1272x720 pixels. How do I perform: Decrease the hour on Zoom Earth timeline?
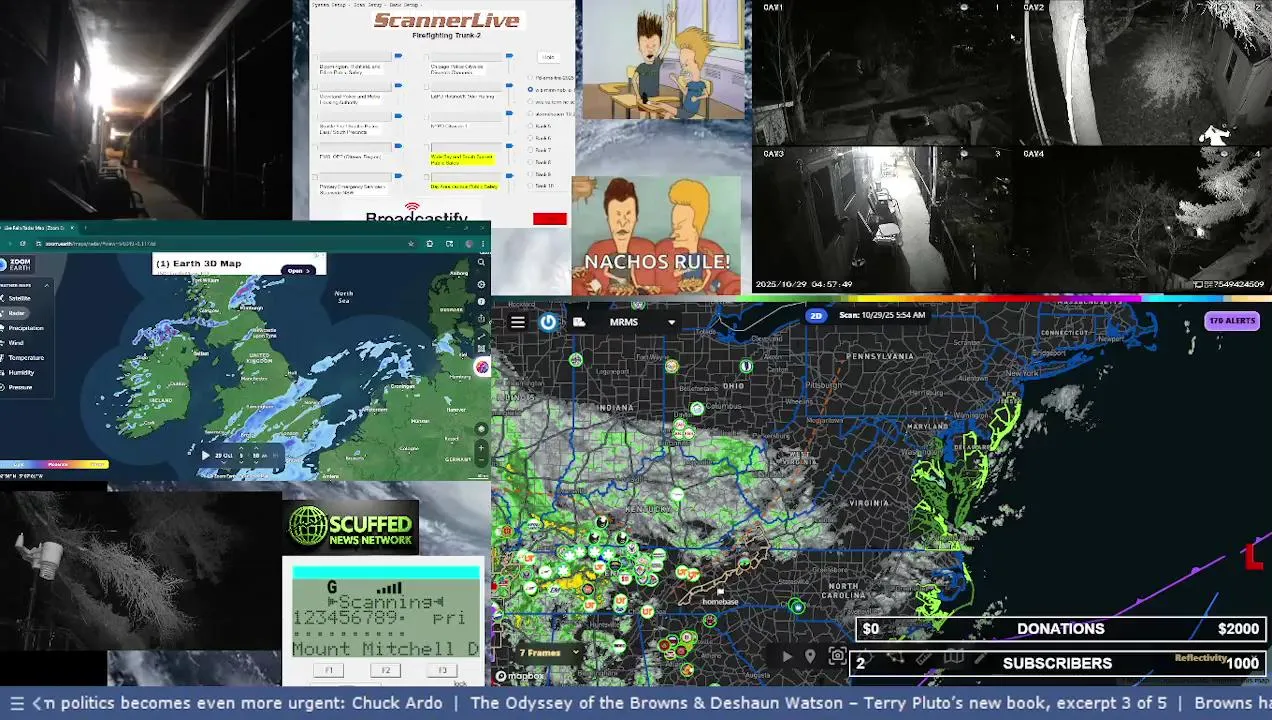[241, 463]
